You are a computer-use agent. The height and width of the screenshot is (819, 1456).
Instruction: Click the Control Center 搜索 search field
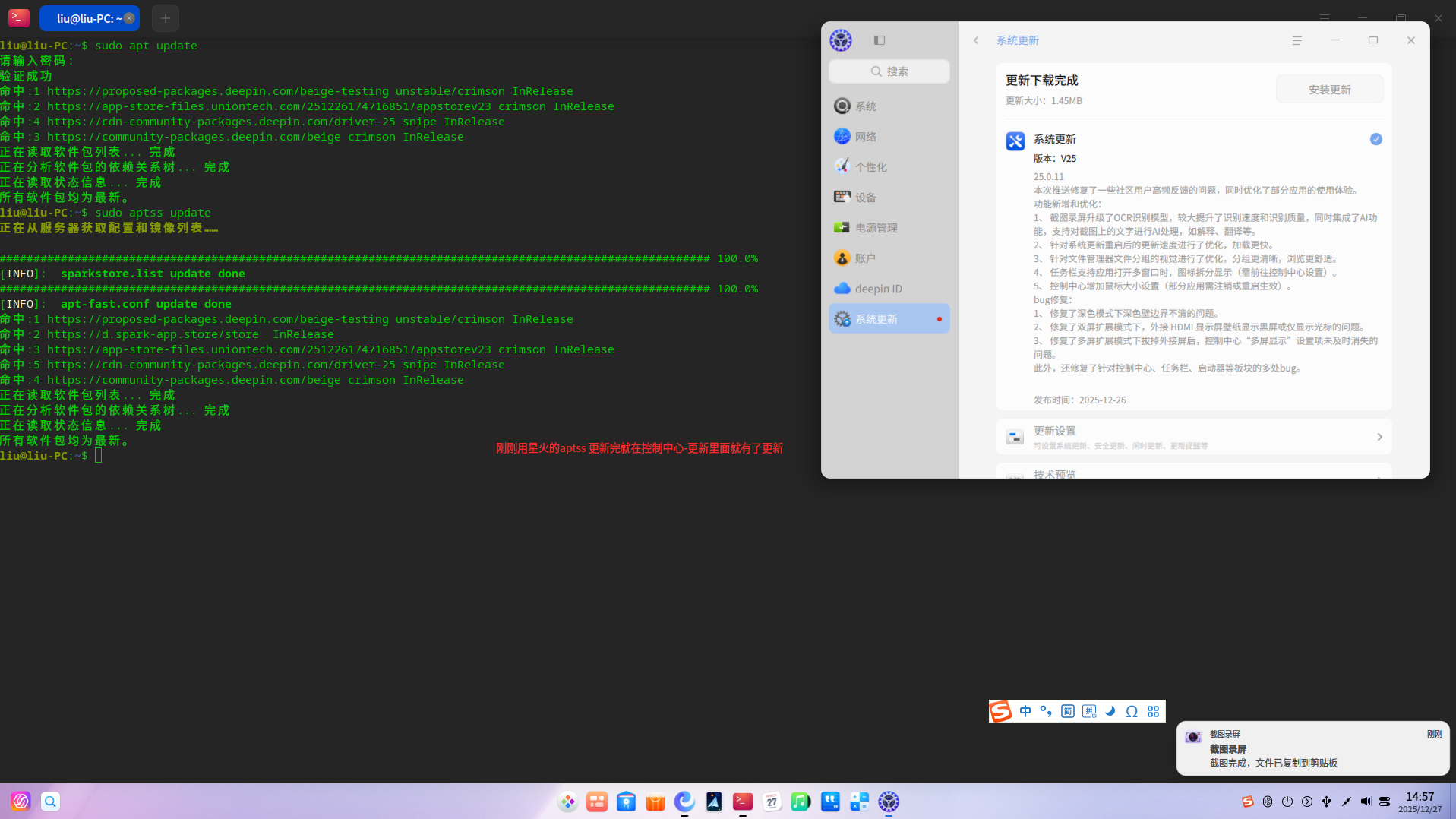tap(889, 71)
